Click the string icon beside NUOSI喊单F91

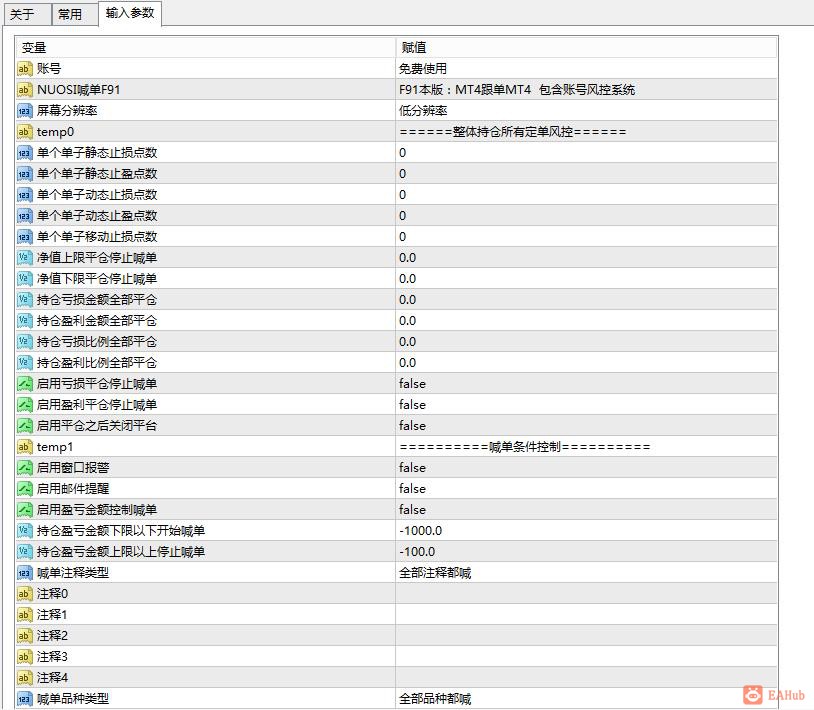click(24, 90)
